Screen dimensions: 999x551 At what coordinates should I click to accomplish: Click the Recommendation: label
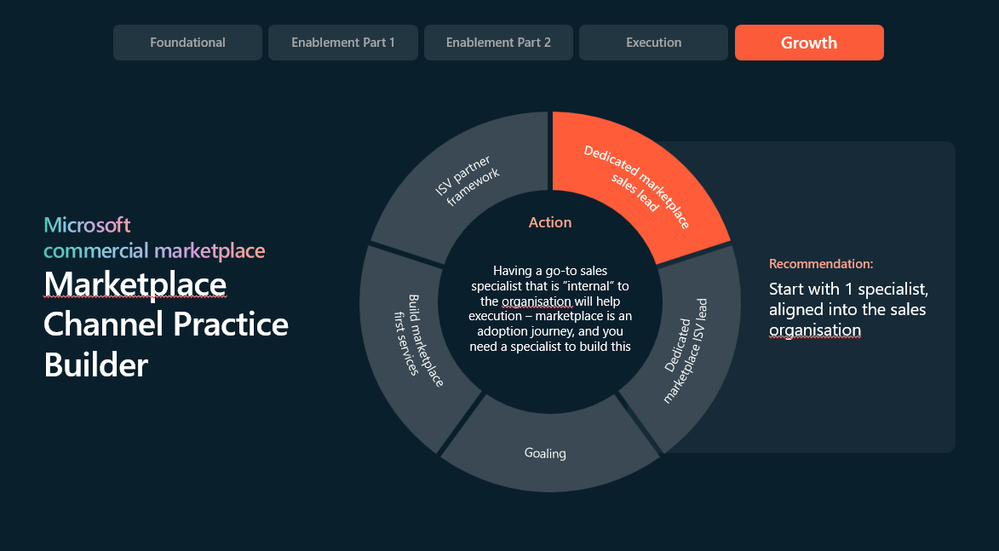click(821, 264)
